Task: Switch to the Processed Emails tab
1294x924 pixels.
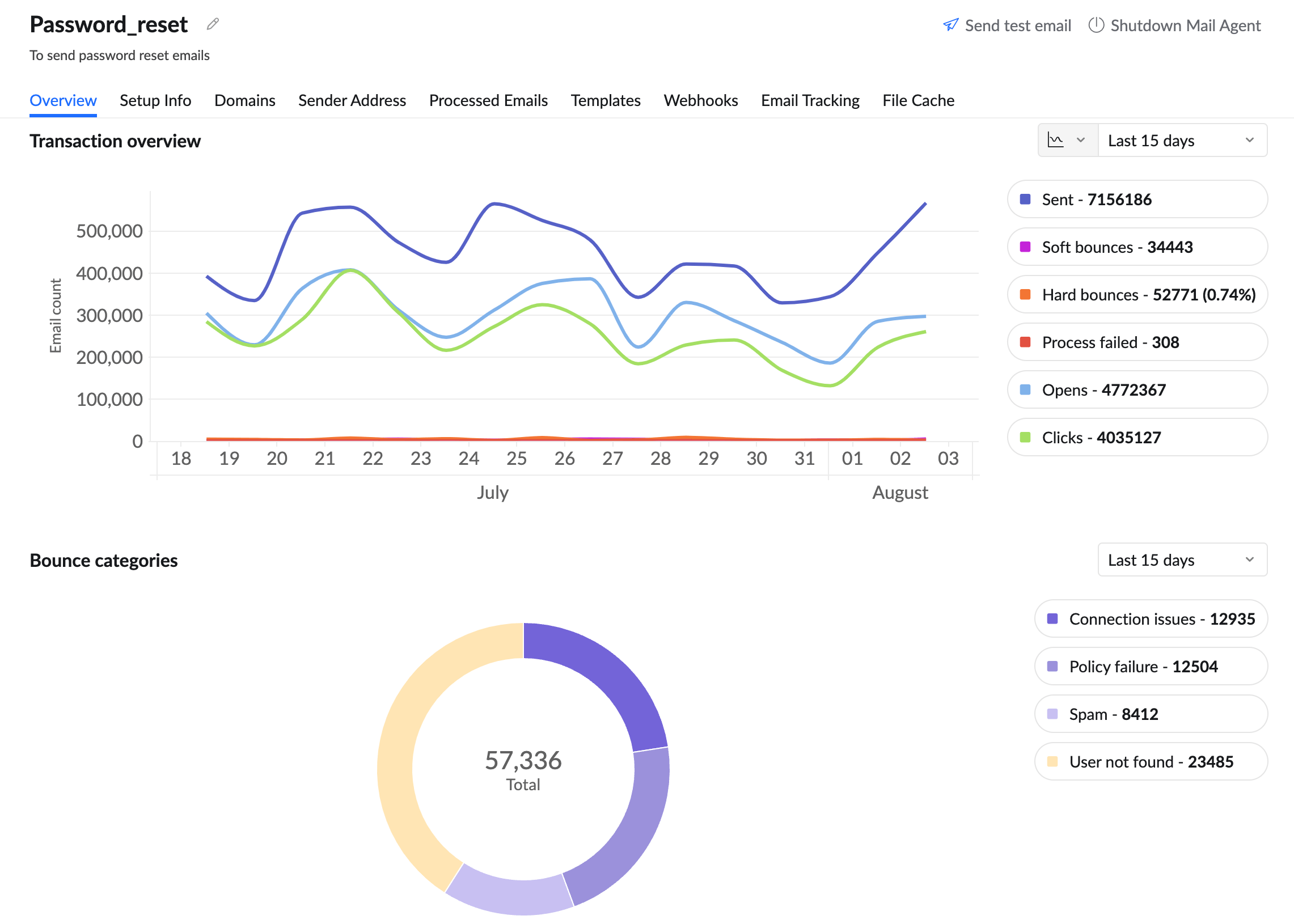Action: pyautogui.click(x=488, y=100)
